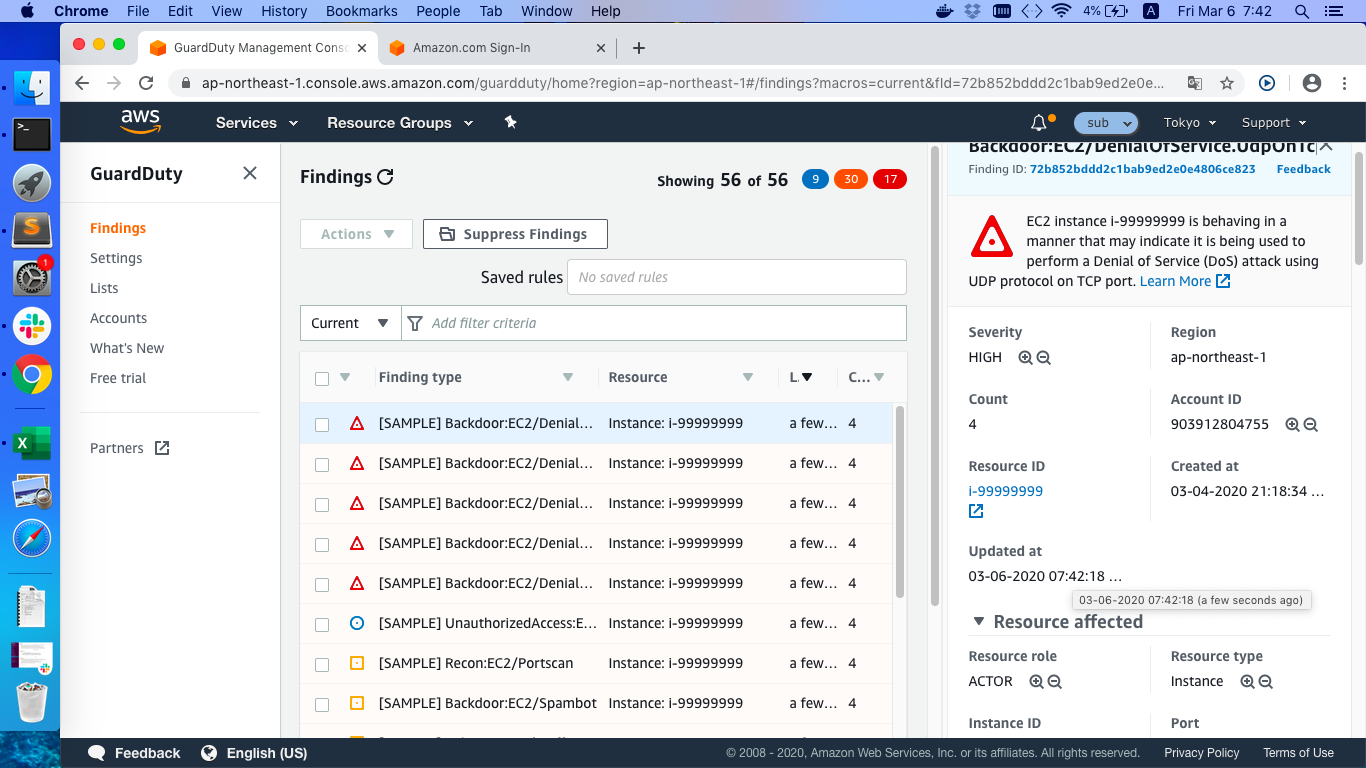Viewport: 1366px width, 768px height.
Task: Toggle the blue low severity count 9
Action: [816, 180]
